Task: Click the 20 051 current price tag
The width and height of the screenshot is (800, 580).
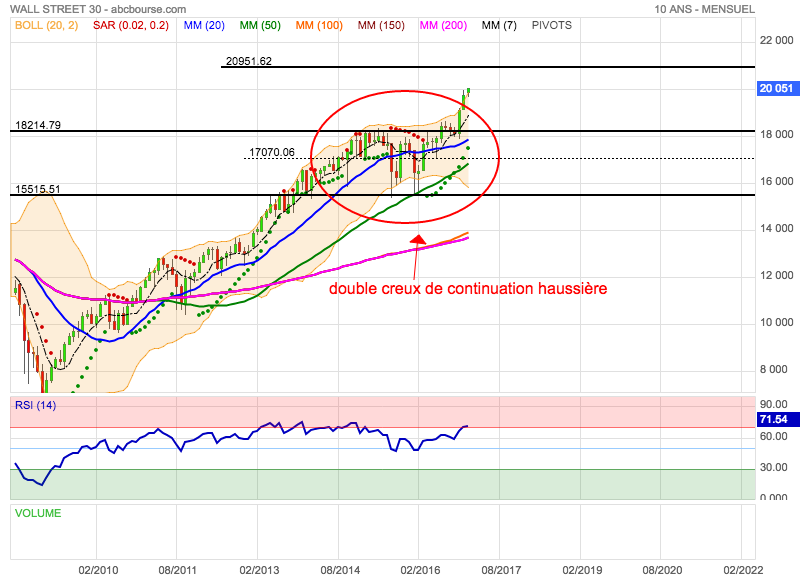Action: click(776, 88)
